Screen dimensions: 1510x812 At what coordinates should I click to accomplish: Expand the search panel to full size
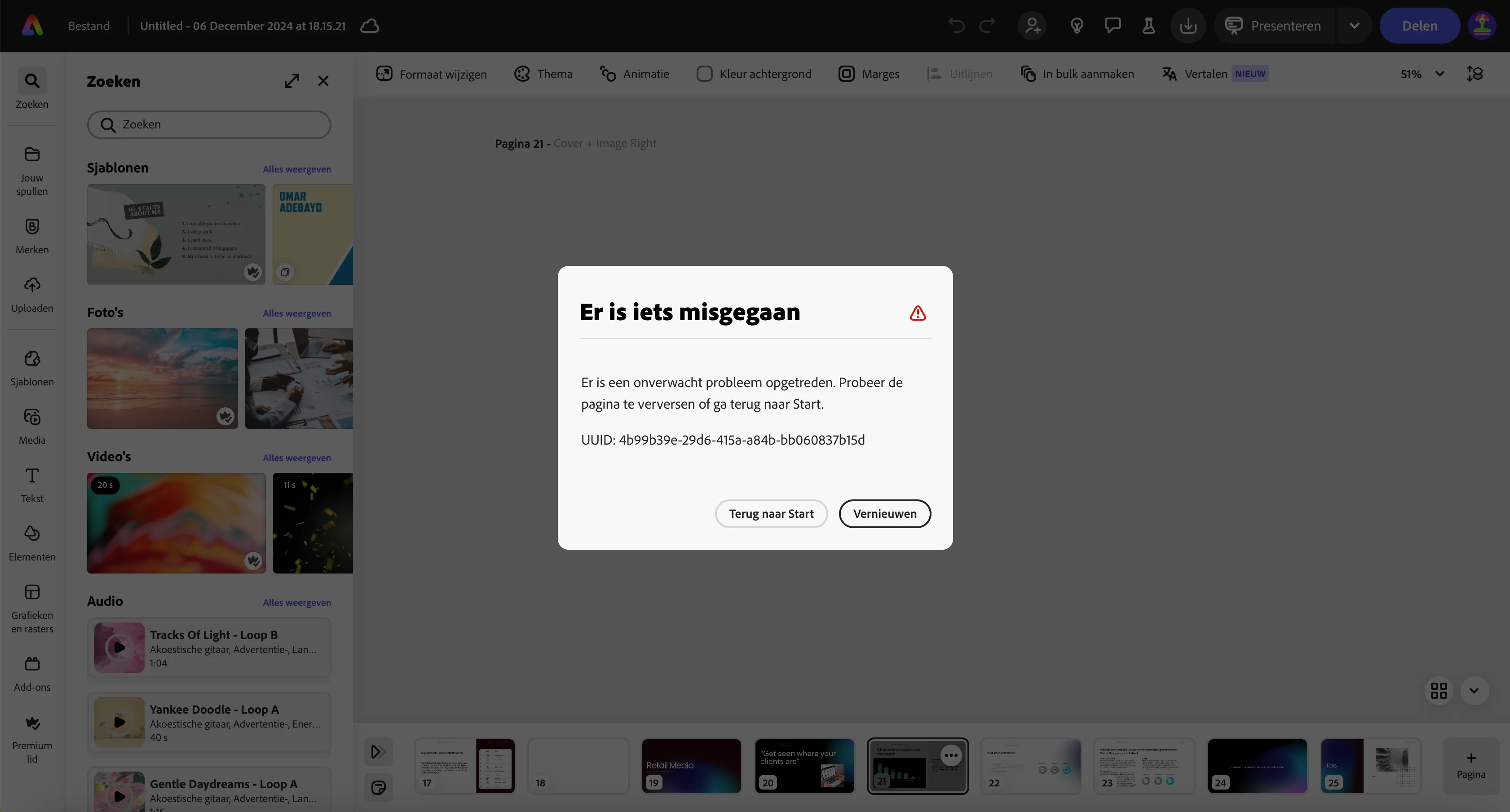coord(292,81)
